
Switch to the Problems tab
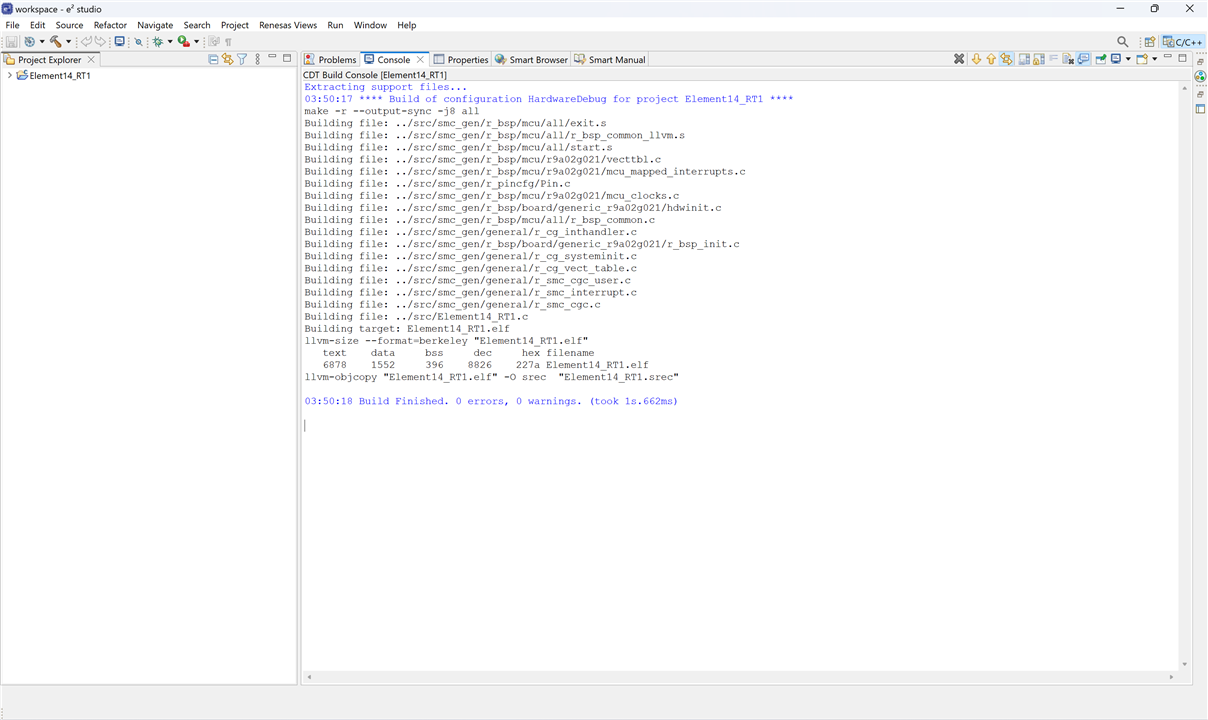coord(330,60)
